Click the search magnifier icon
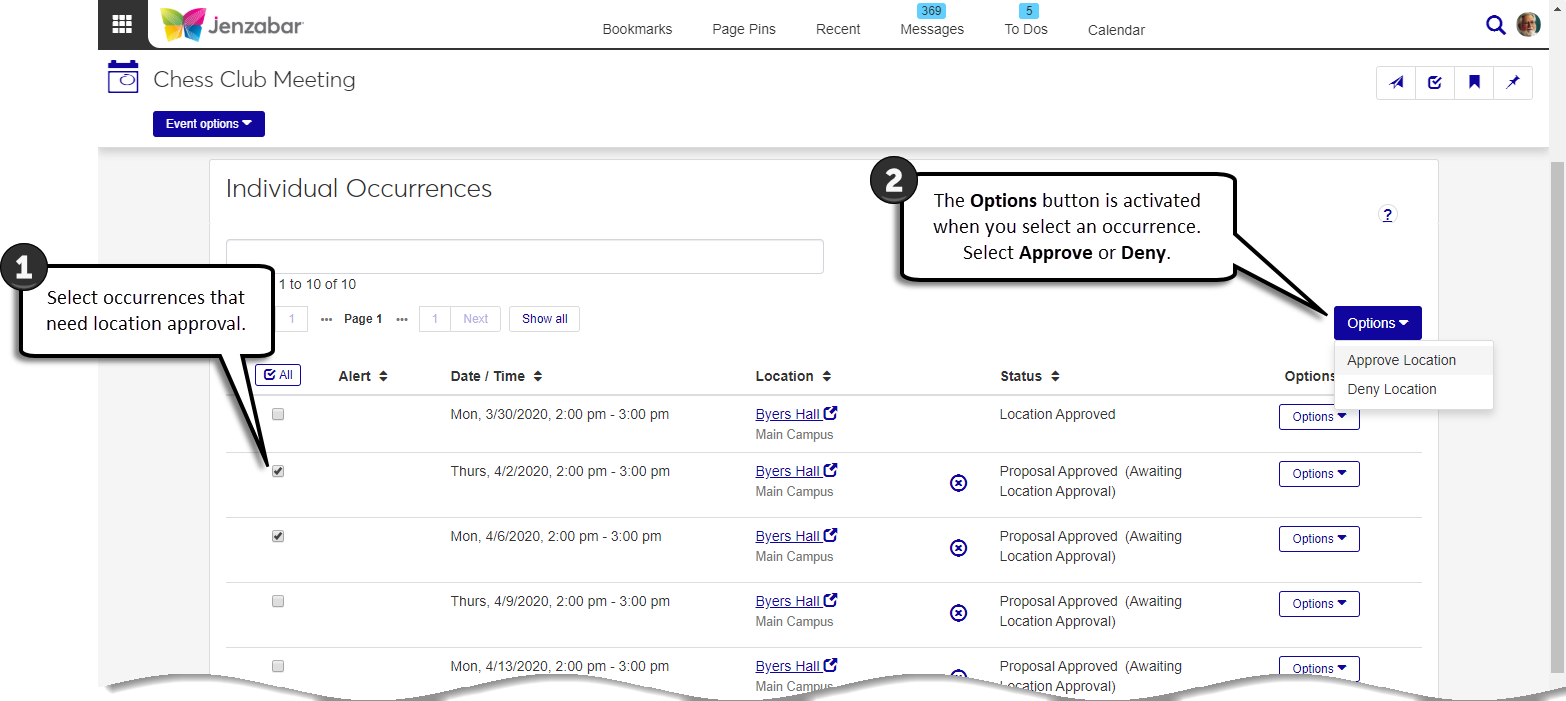The width and height of the screenshot is (1566, 701). point(1495,25)
